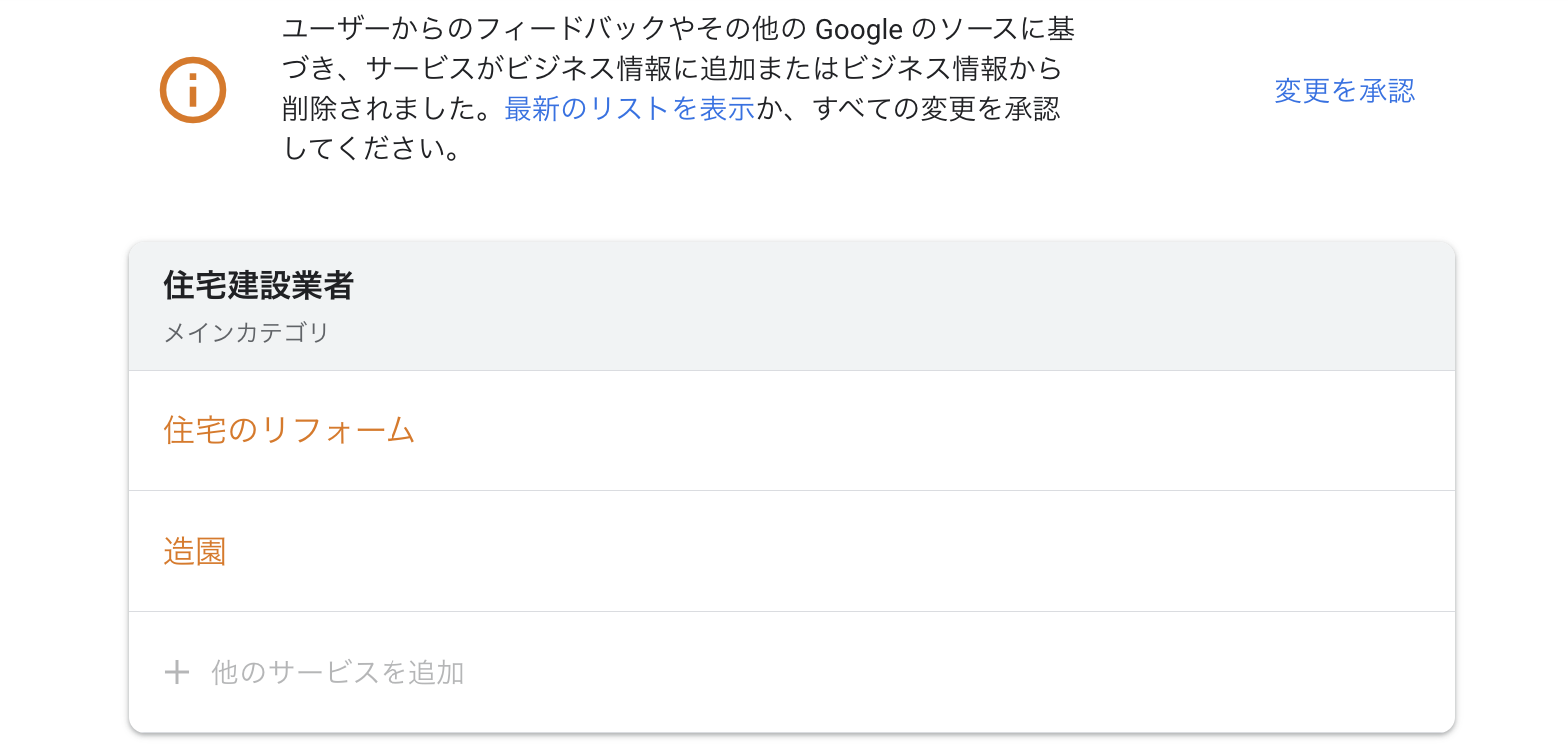The height and width of the screenshot is (755, 1568).
Task: Approve all changes using right-side blue link
Action: tap(1344, 91)
